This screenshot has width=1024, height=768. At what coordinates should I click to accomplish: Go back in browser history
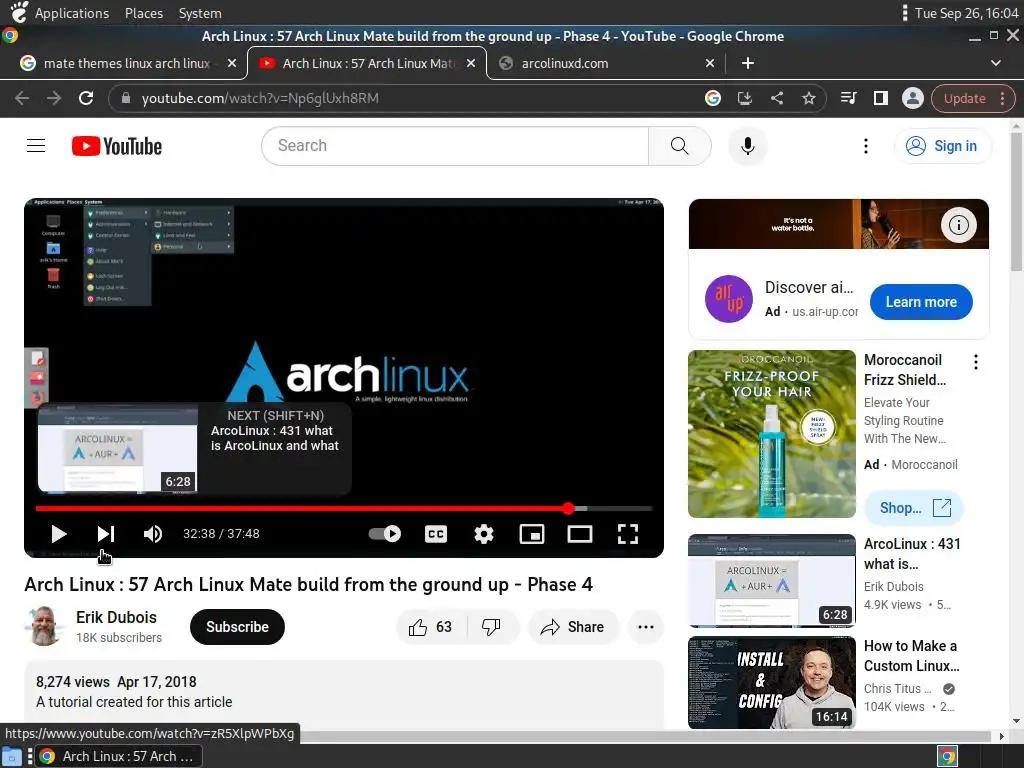point(22,98)
